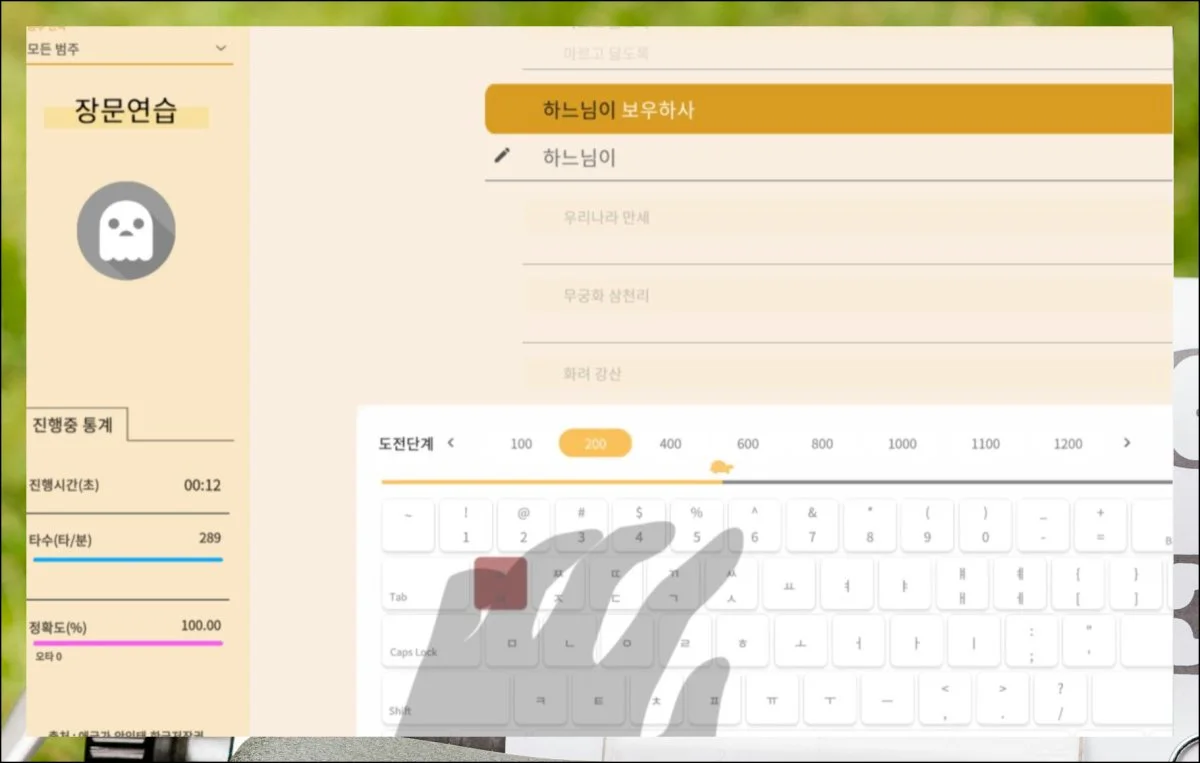
Task: Click the ghost avatar character icon
Action: [126, 230]
